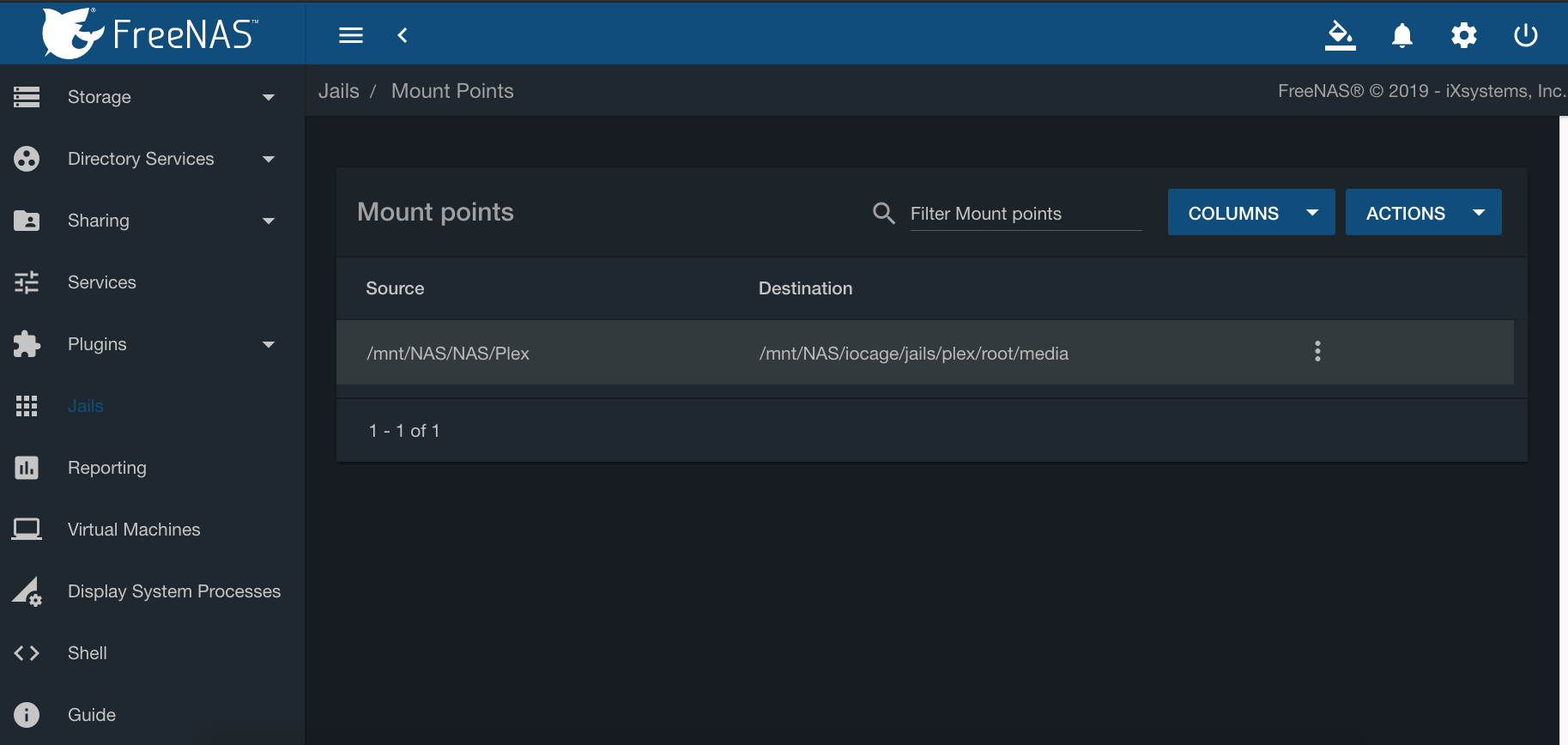Sort by Source column header
Screen dimensions: 1568x745
(395, 288)
